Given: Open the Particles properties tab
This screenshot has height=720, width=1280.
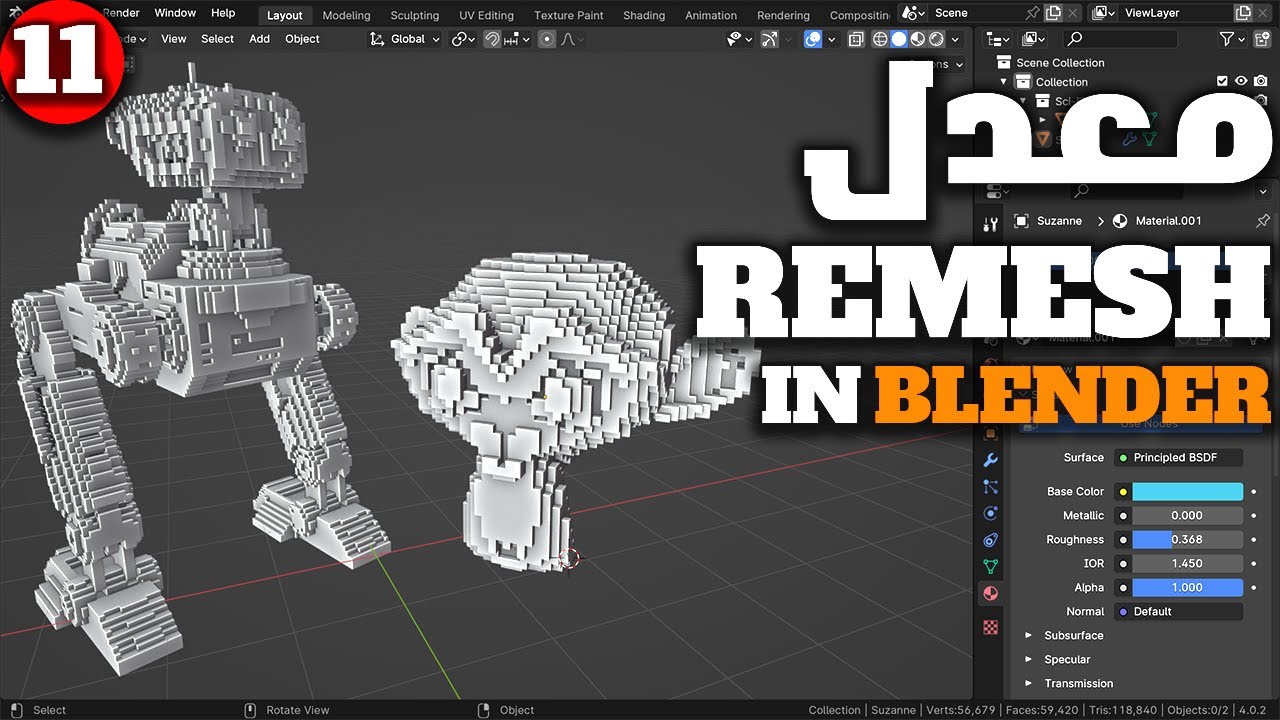Looking at the screenshot, I should coord(991,487).
